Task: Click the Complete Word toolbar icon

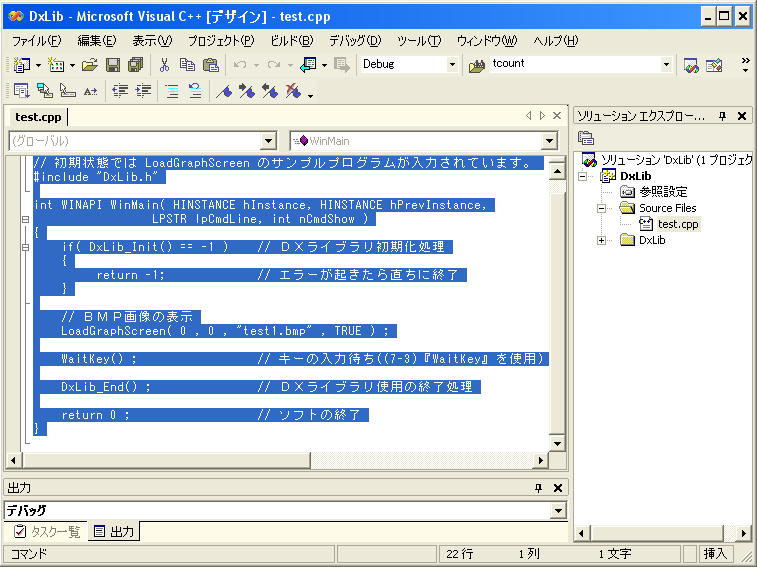Action: tap(91, 91)
